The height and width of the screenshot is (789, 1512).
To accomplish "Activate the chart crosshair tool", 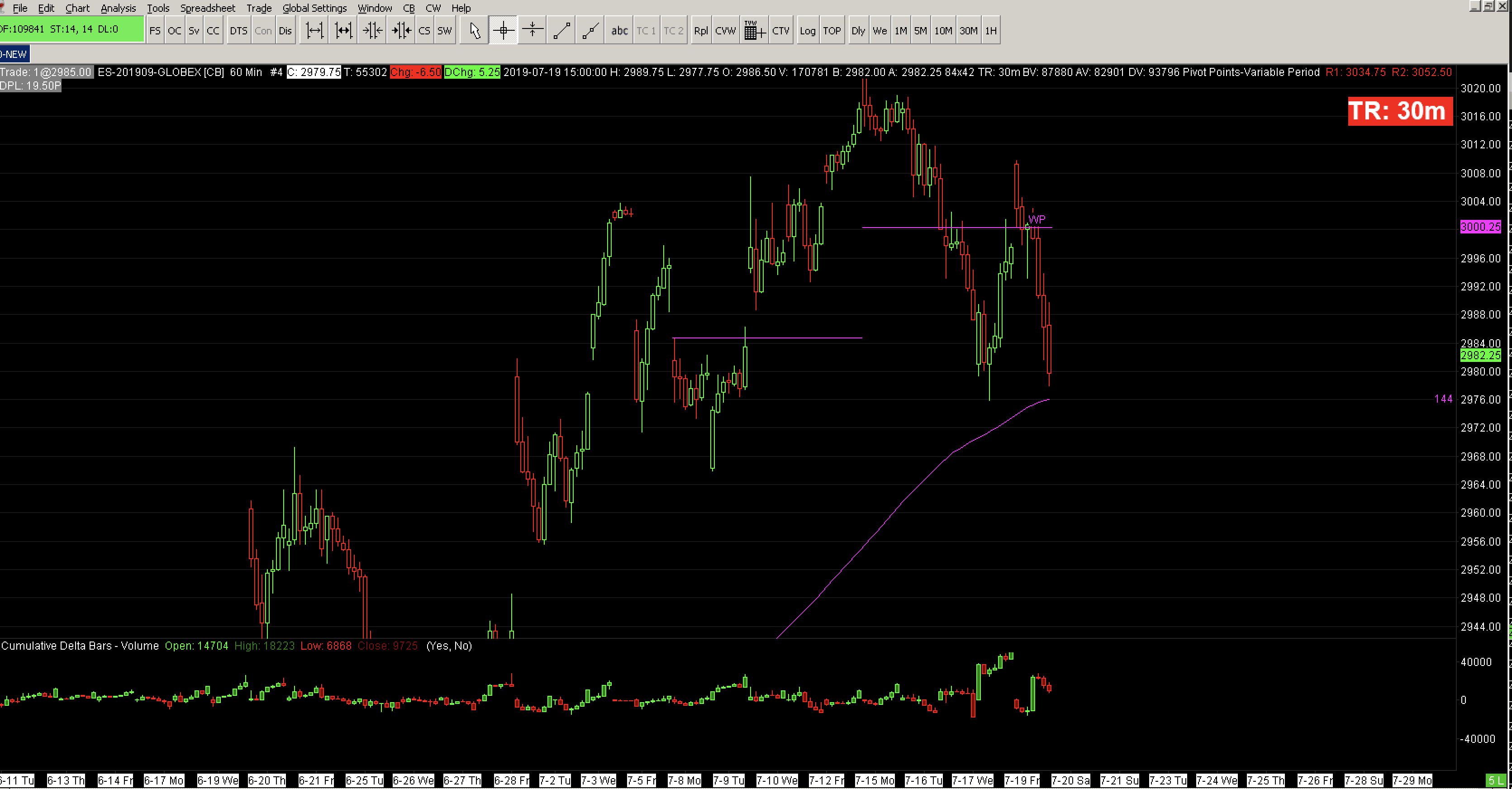I will [503, 30].
